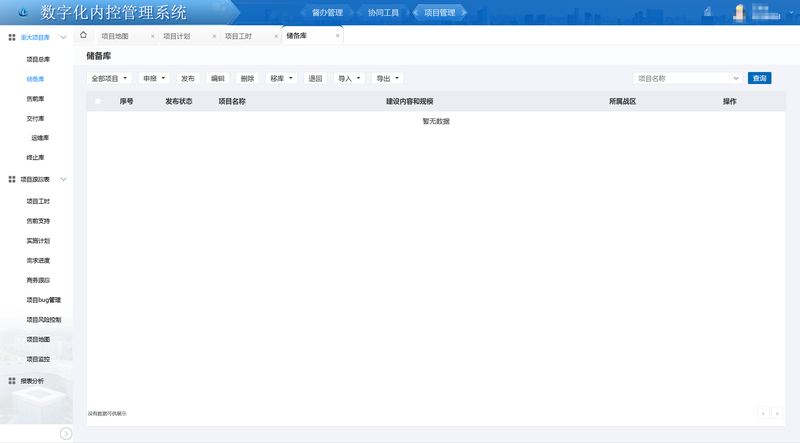Open 报表分析 section in sidebar

(x=32, y=381)
